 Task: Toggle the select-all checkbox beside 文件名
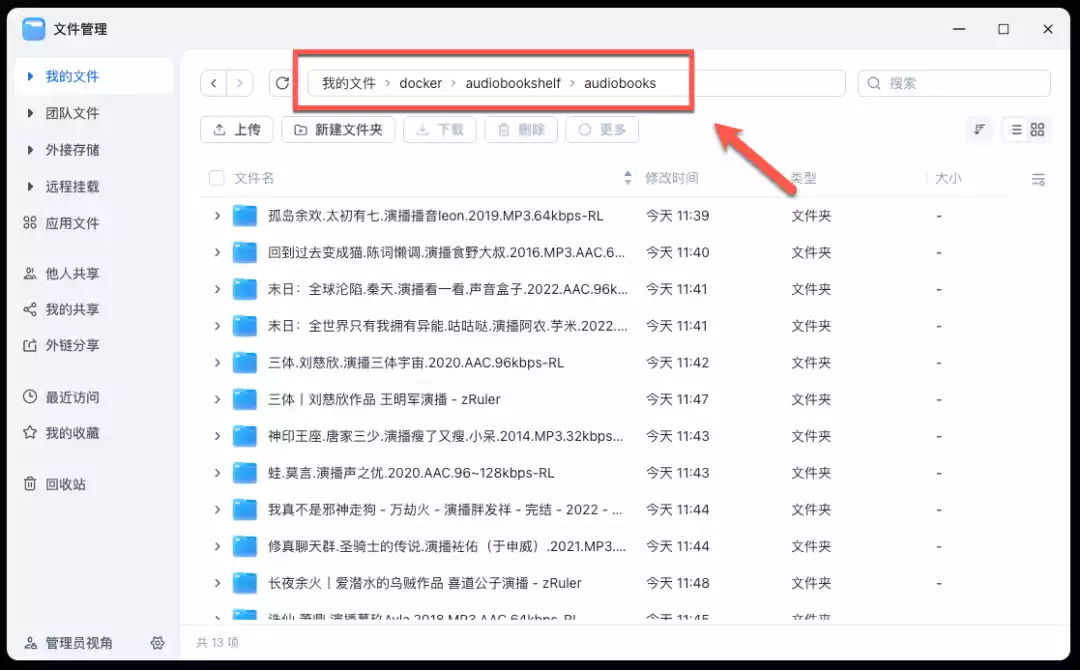pyautogui.click(x=216, y=178)
